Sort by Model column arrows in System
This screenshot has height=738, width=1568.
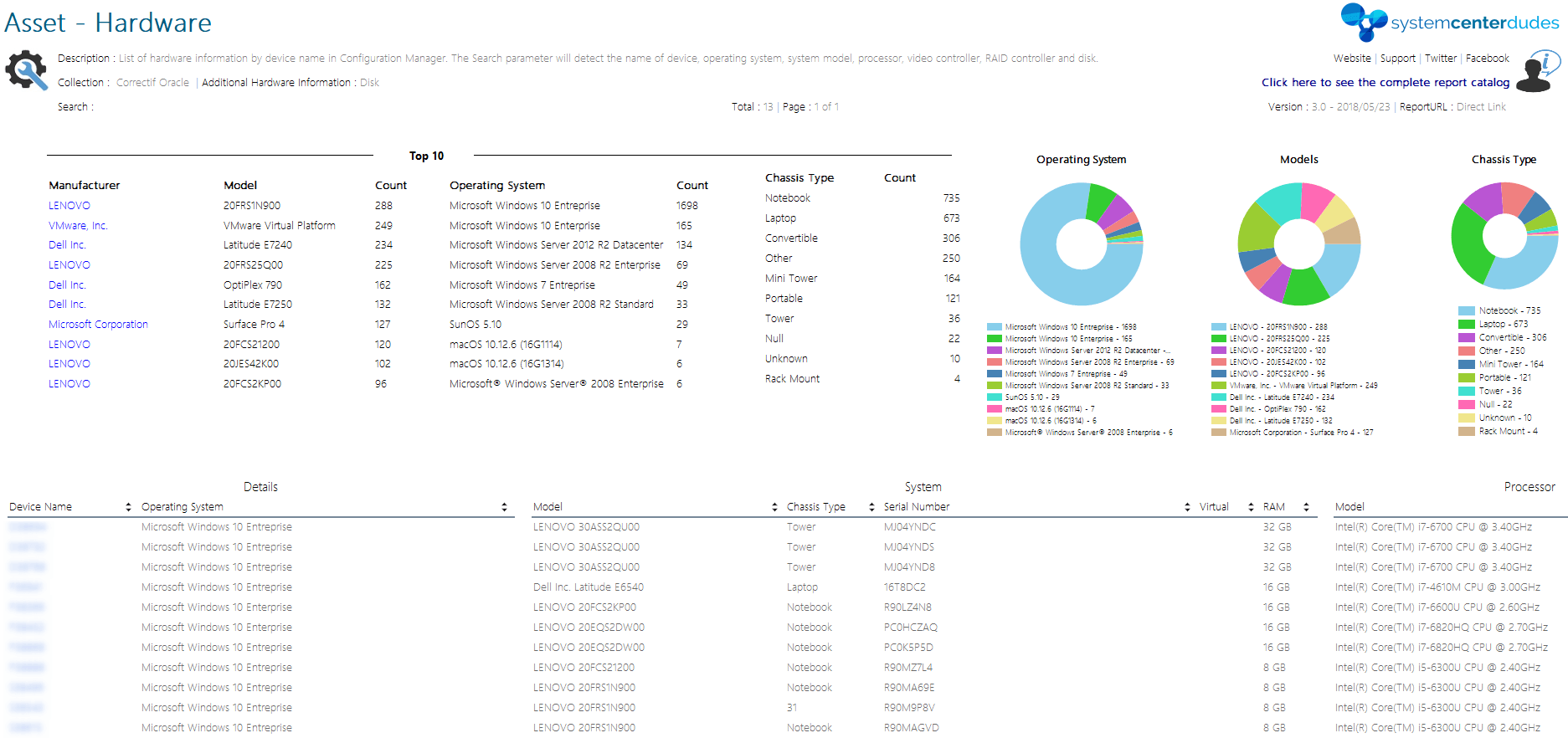(x=774, y=507)
